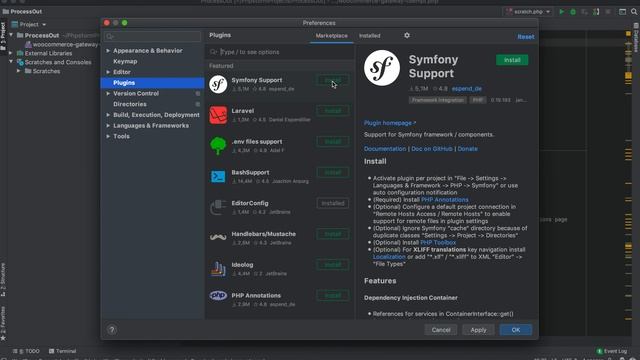Image resolution: width=640 pixels, height=360 pixels.
Task: Open Search Everywhere magnifier in the main toolbar
Action: [634, 12]
